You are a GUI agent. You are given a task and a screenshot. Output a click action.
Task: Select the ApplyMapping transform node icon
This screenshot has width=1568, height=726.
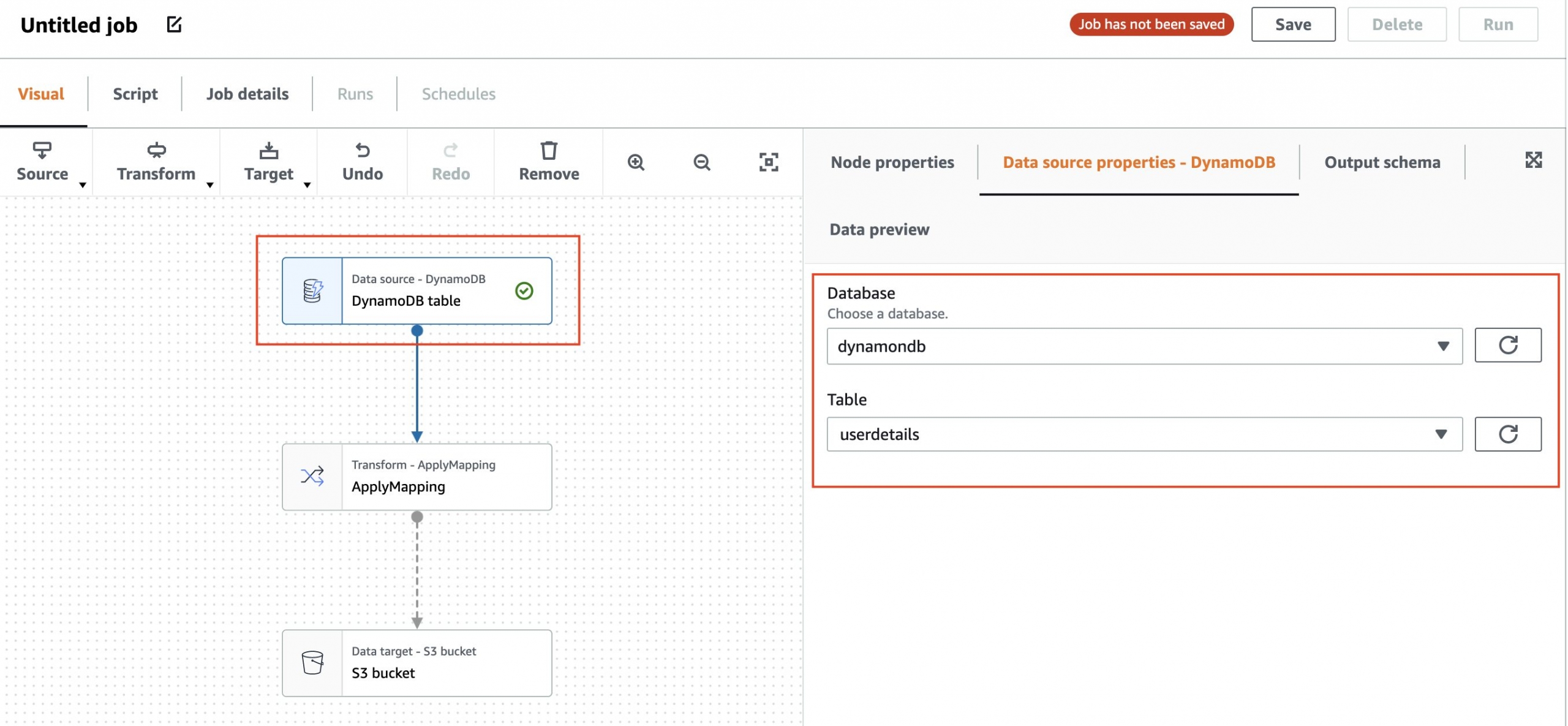point(312,477)
